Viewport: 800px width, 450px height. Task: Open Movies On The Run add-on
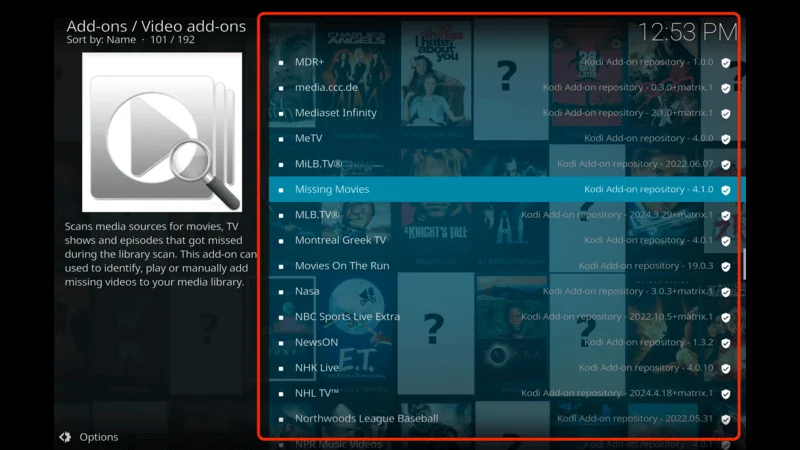pos(507,266)
